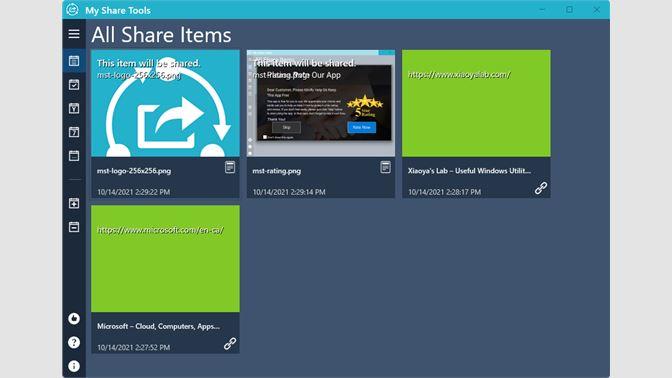672x378 pixels.
Task: Click the 10/14/2021 2:28:17 PM timestamp
Action: 444,192
